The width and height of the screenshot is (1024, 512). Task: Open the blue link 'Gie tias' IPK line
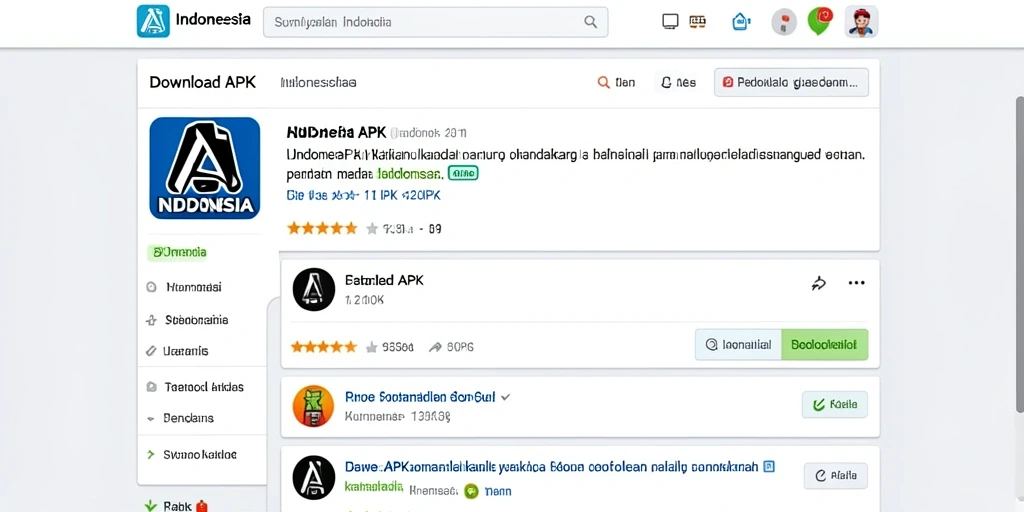pyautogui.click(x=364, y=195)
